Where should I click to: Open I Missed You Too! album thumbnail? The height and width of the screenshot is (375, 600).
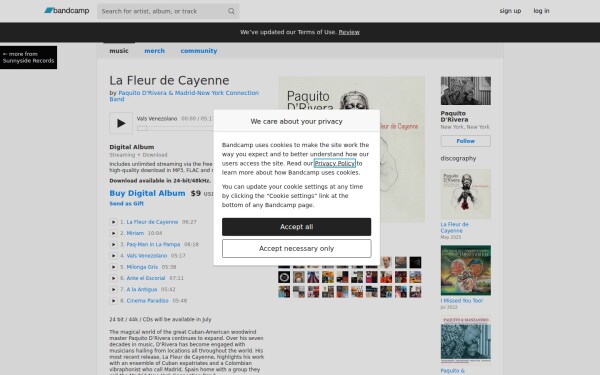pos(466,270)
